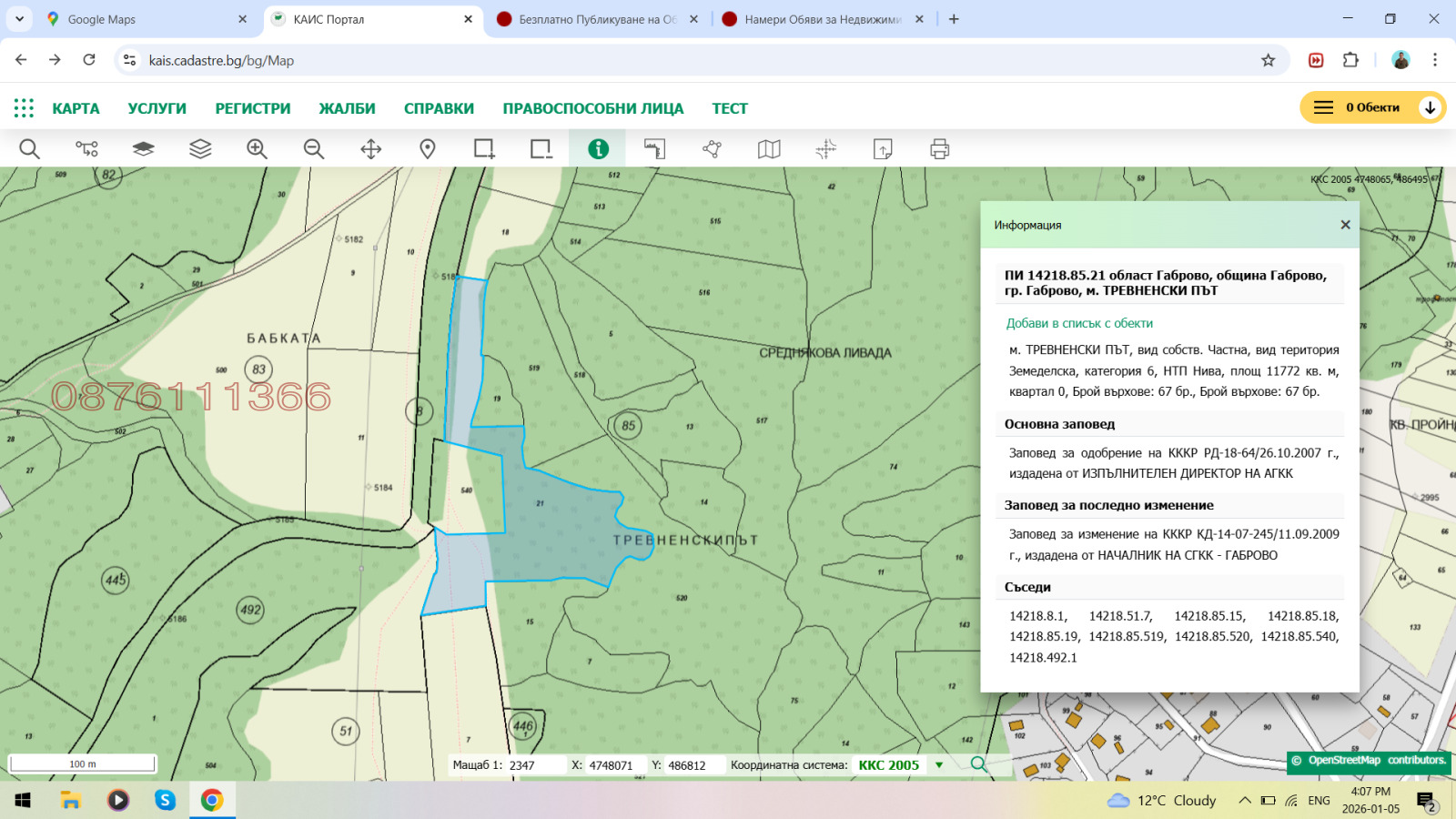Select the zoom in tool

[258, 148]
